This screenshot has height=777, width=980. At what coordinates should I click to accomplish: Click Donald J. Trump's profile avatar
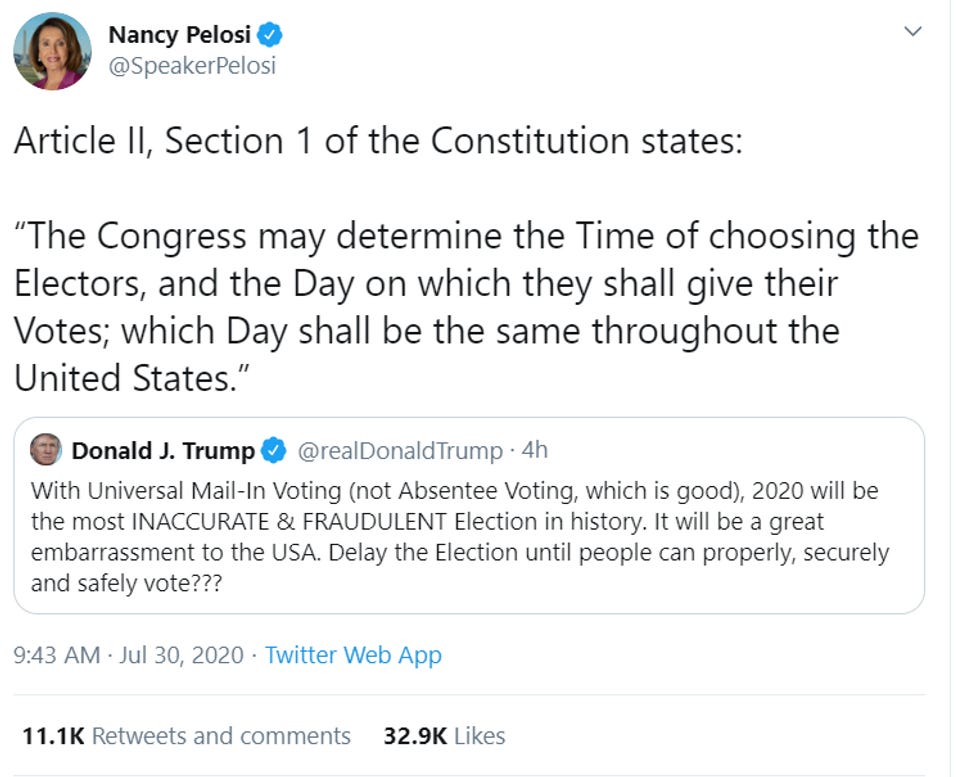pos(46,450)
